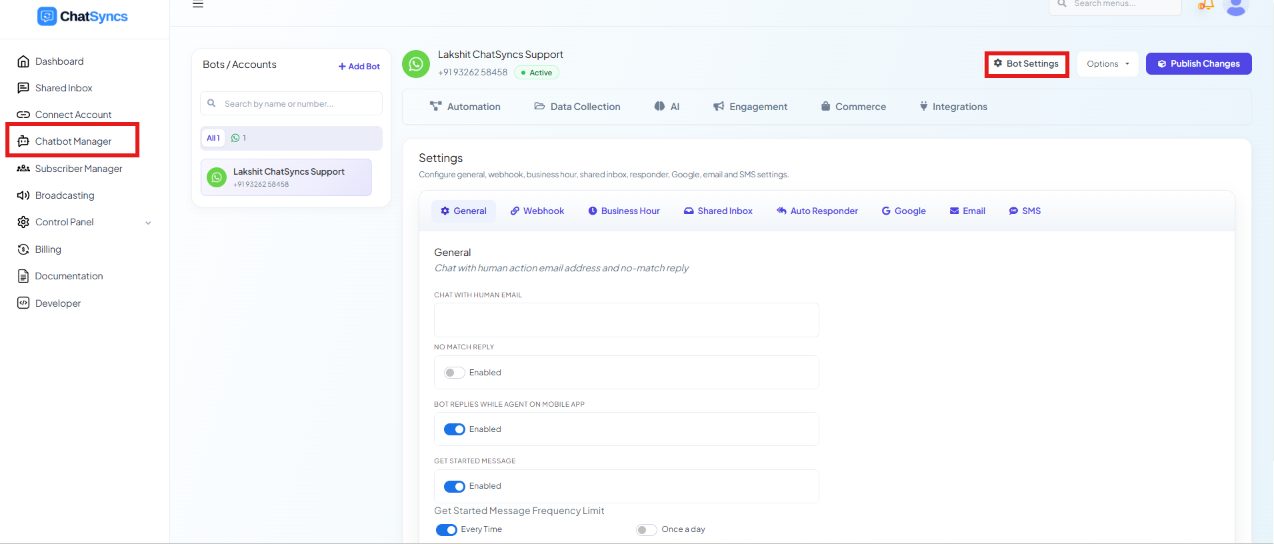Click the Broadcasting speaker icon
1274x544 pixels.
click(24, 195)
